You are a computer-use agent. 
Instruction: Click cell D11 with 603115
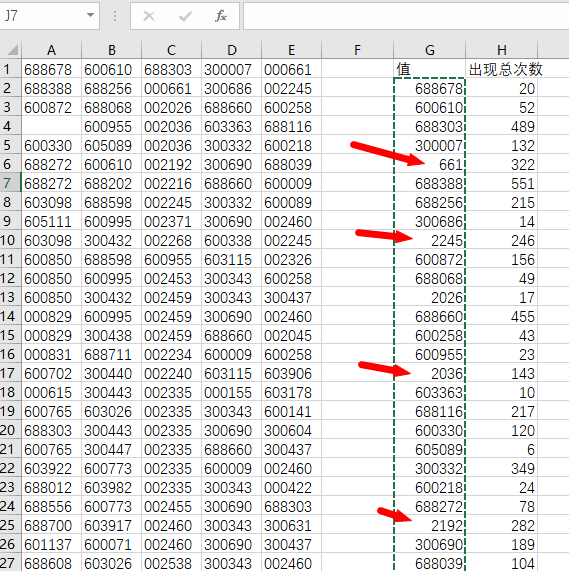(x=232, y=259)
